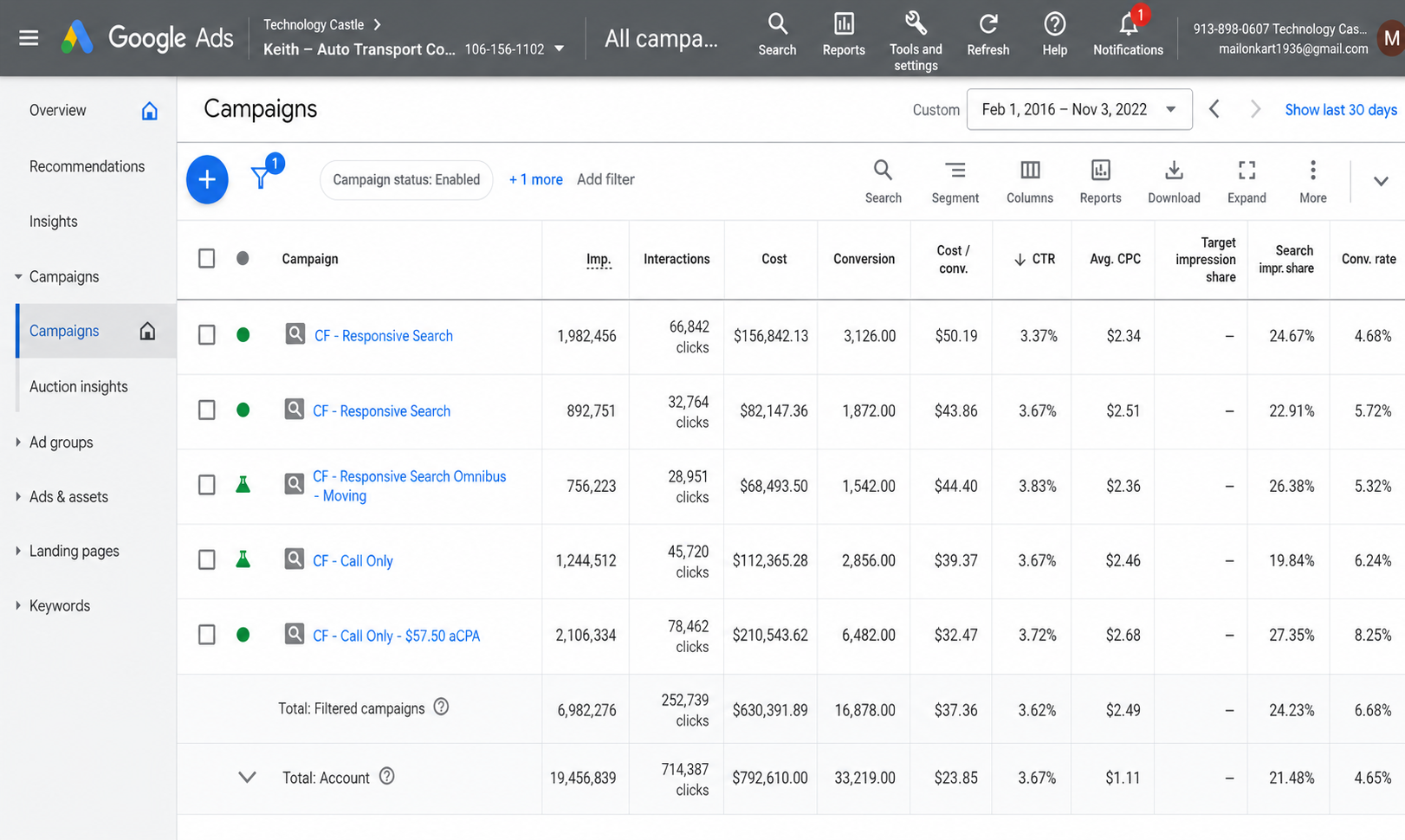The height and width of the screenshot is (840, 1405).
Task: Click Show last 30 days link
Action: tap(1340, 110)
